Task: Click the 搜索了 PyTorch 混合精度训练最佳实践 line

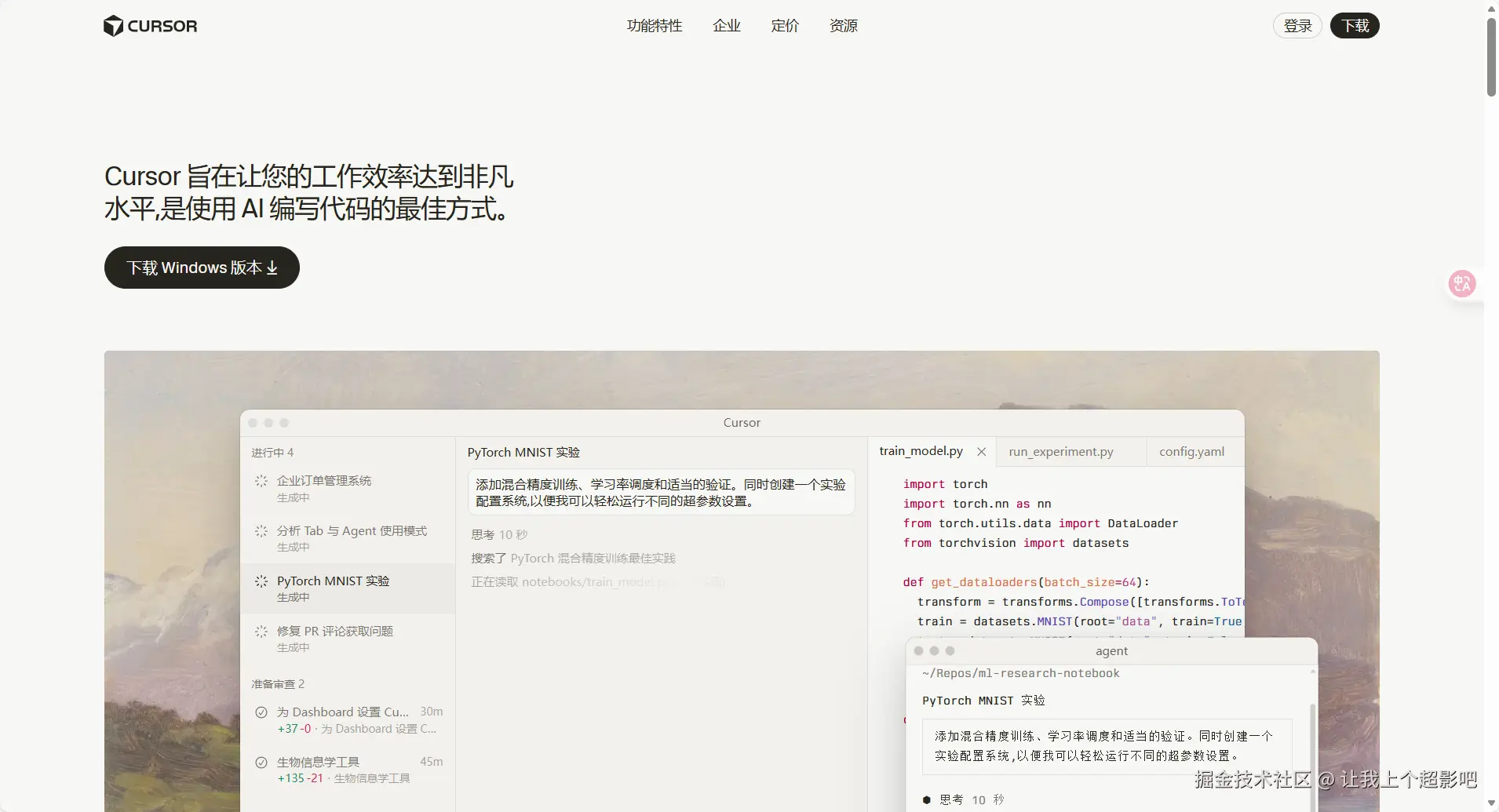Action: pos(573,559)
